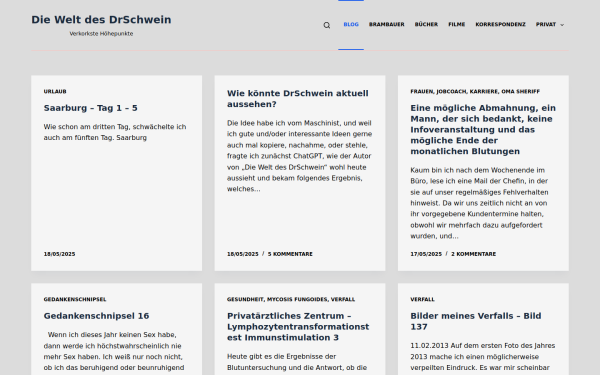
Task: Go to the BLOG menu item
Action: coord(351,24)
